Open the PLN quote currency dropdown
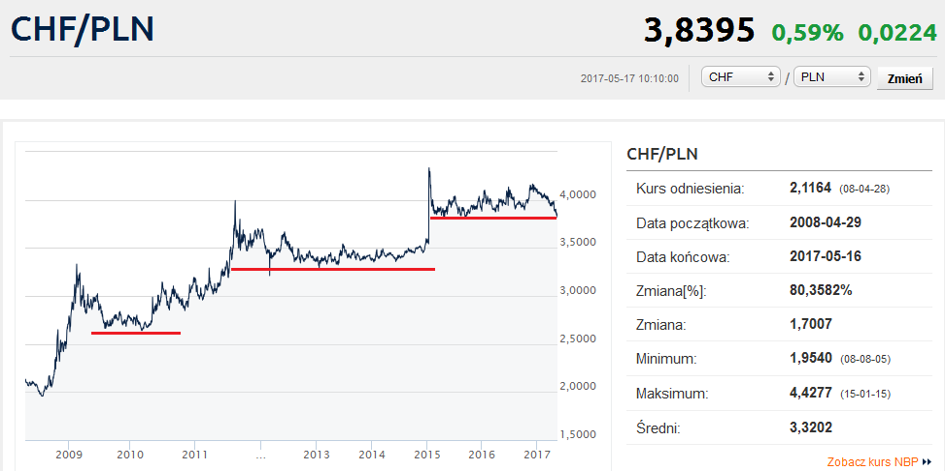Image resolution: width=945 pixels, height=471 pixels. tap(831, 77)
